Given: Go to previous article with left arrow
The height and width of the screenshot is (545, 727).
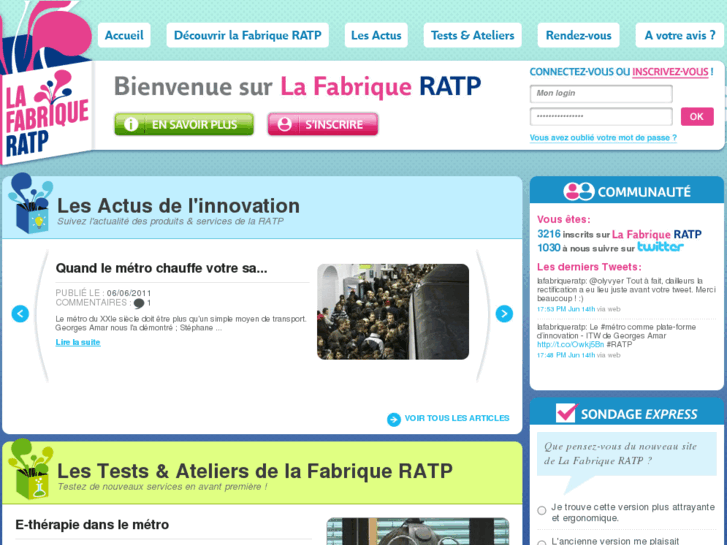Looking at the screenshot, I should [20, 314].
